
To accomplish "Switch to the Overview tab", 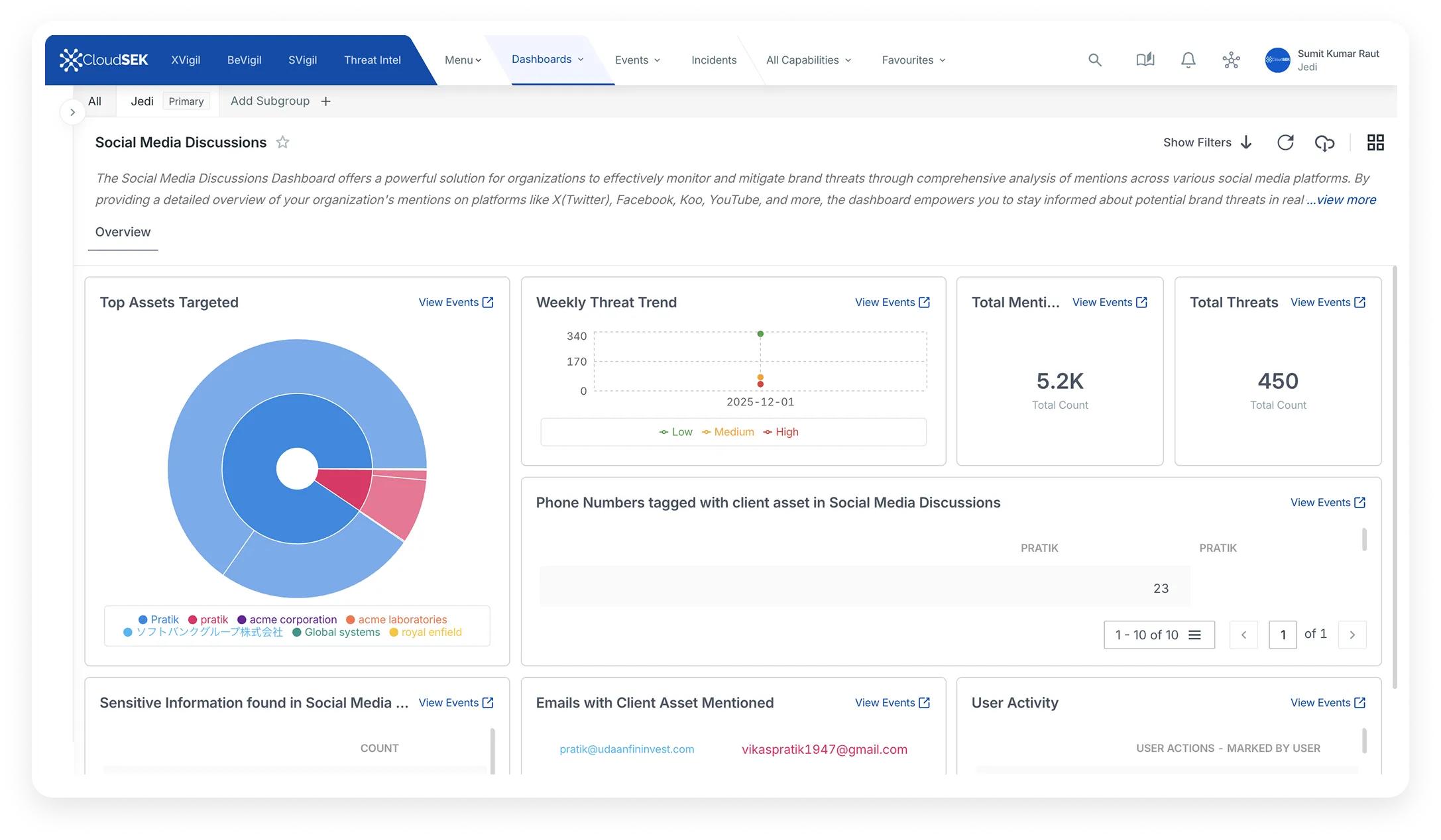I will click(x=123, y=232).
